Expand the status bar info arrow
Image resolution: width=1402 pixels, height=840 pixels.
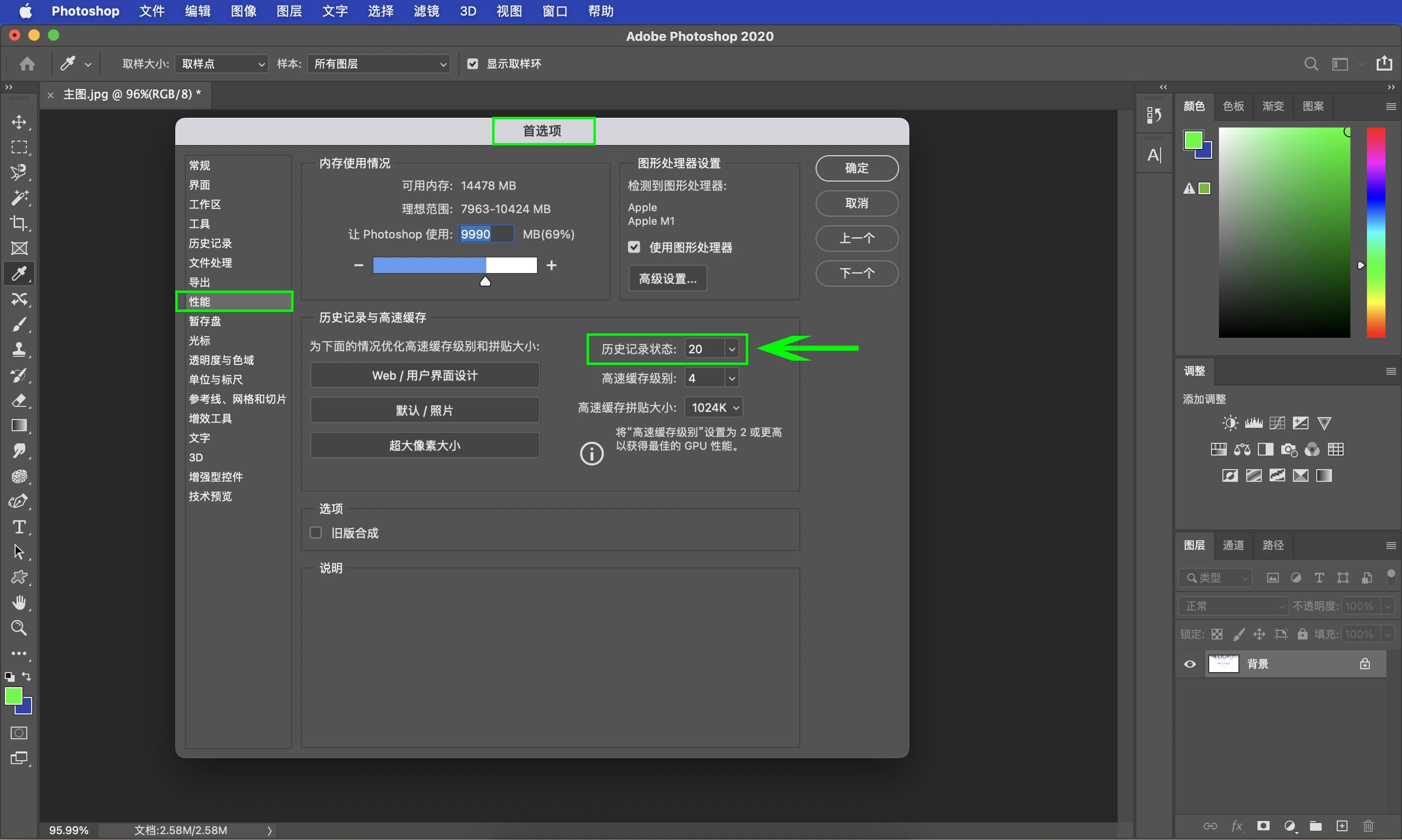269,830
